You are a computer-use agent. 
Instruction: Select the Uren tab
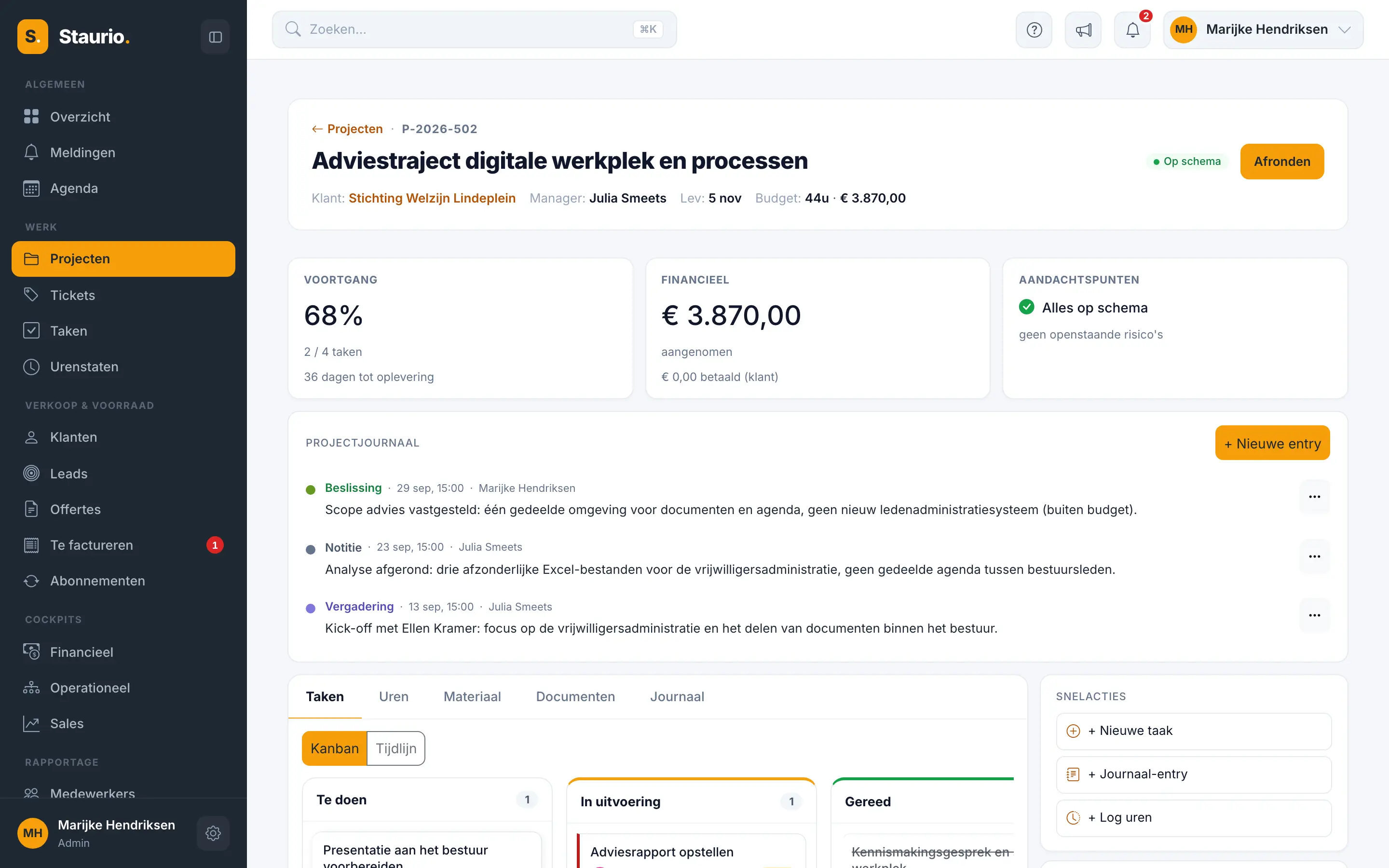(x=394, y=697)
